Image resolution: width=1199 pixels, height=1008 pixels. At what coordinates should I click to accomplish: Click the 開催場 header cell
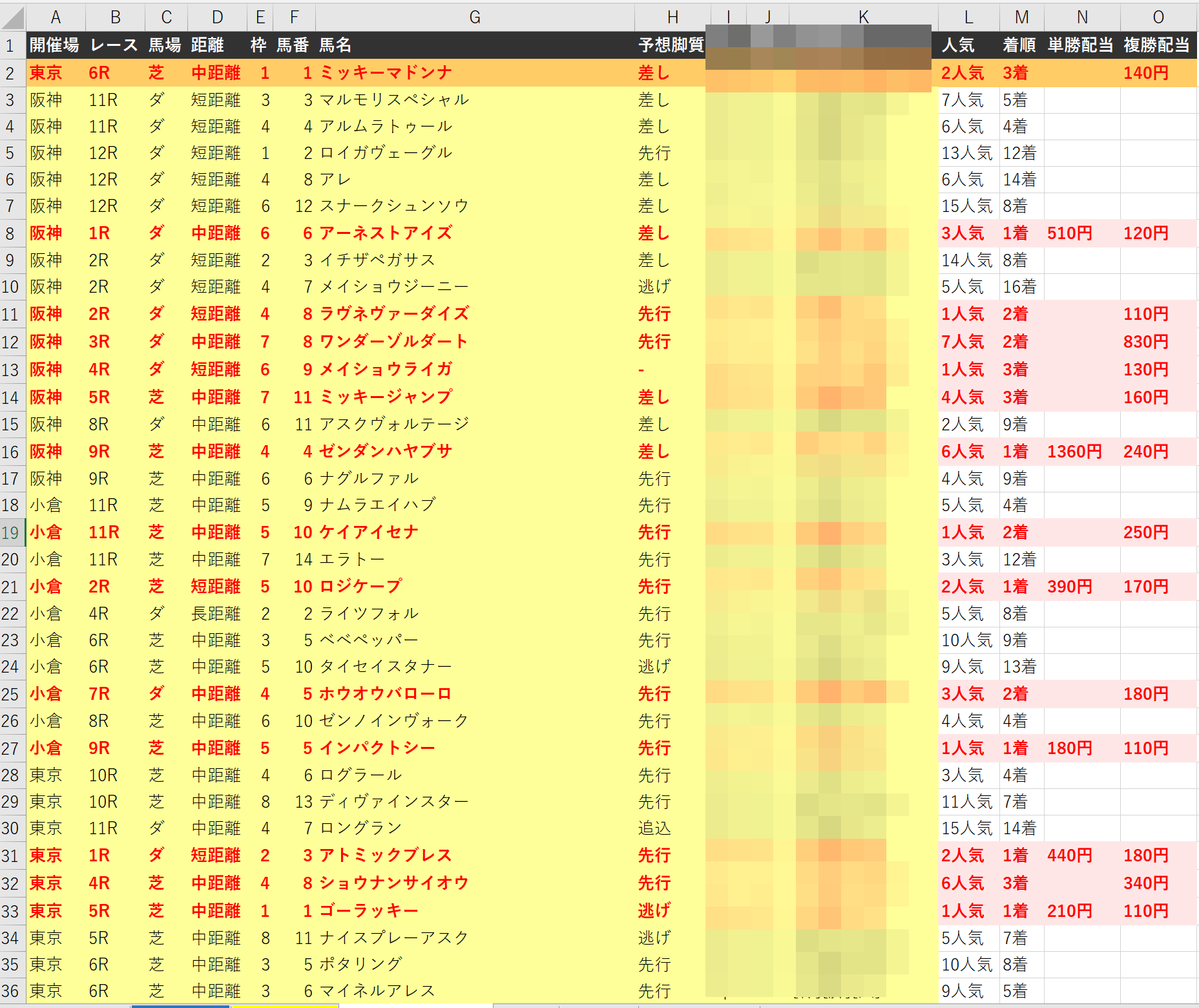tap(55, 45)
